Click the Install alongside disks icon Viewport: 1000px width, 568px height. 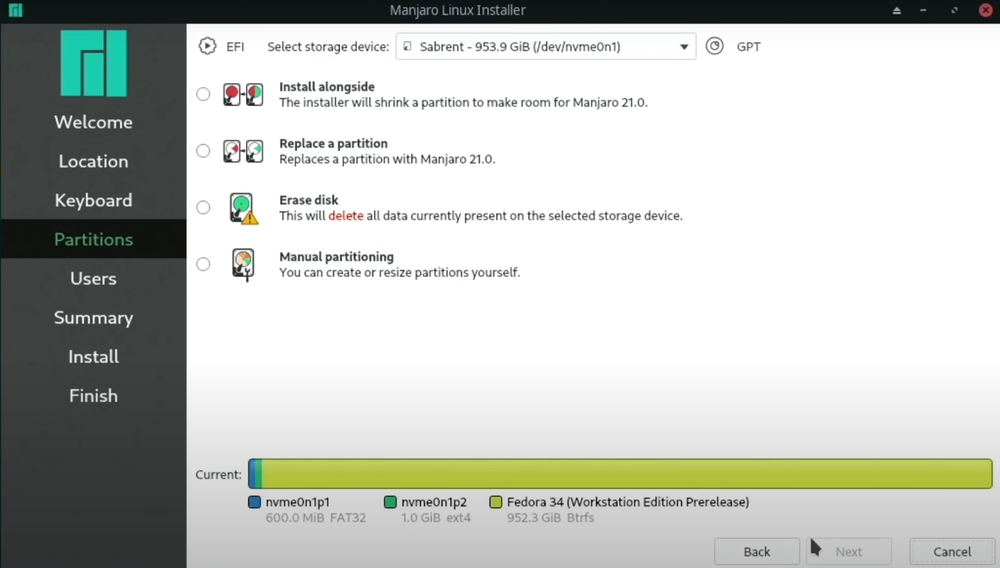(243, 94)
